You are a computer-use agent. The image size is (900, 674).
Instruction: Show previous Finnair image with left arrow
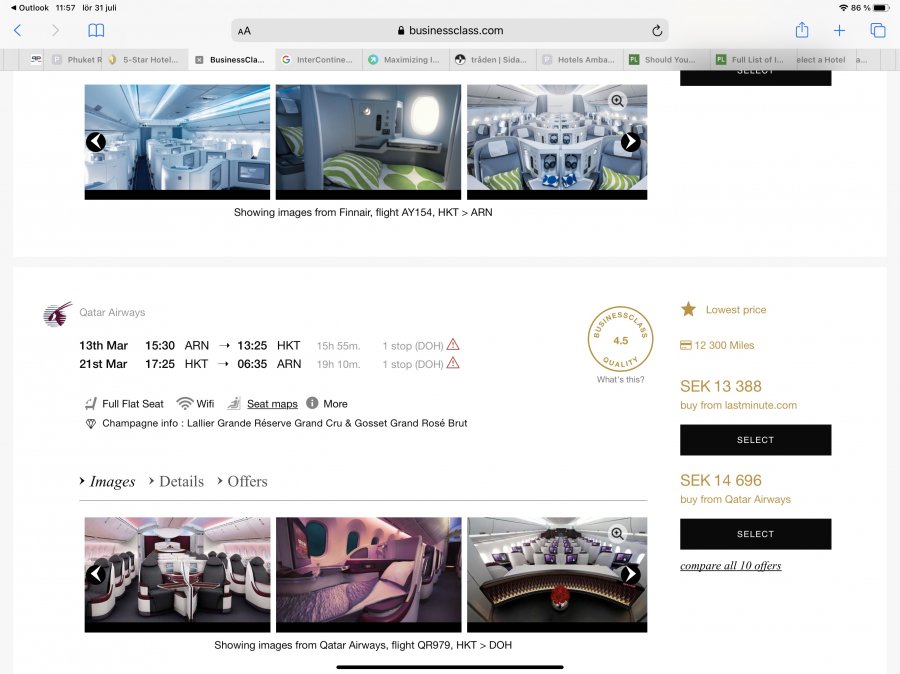click(96, 142)
